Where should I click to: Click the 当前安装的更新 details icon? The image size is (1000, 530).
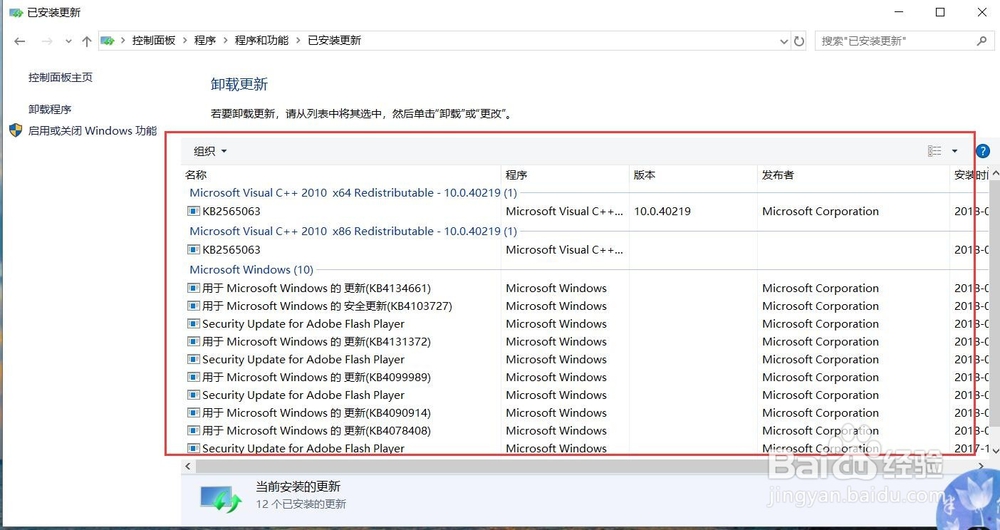tap(221, 499)
